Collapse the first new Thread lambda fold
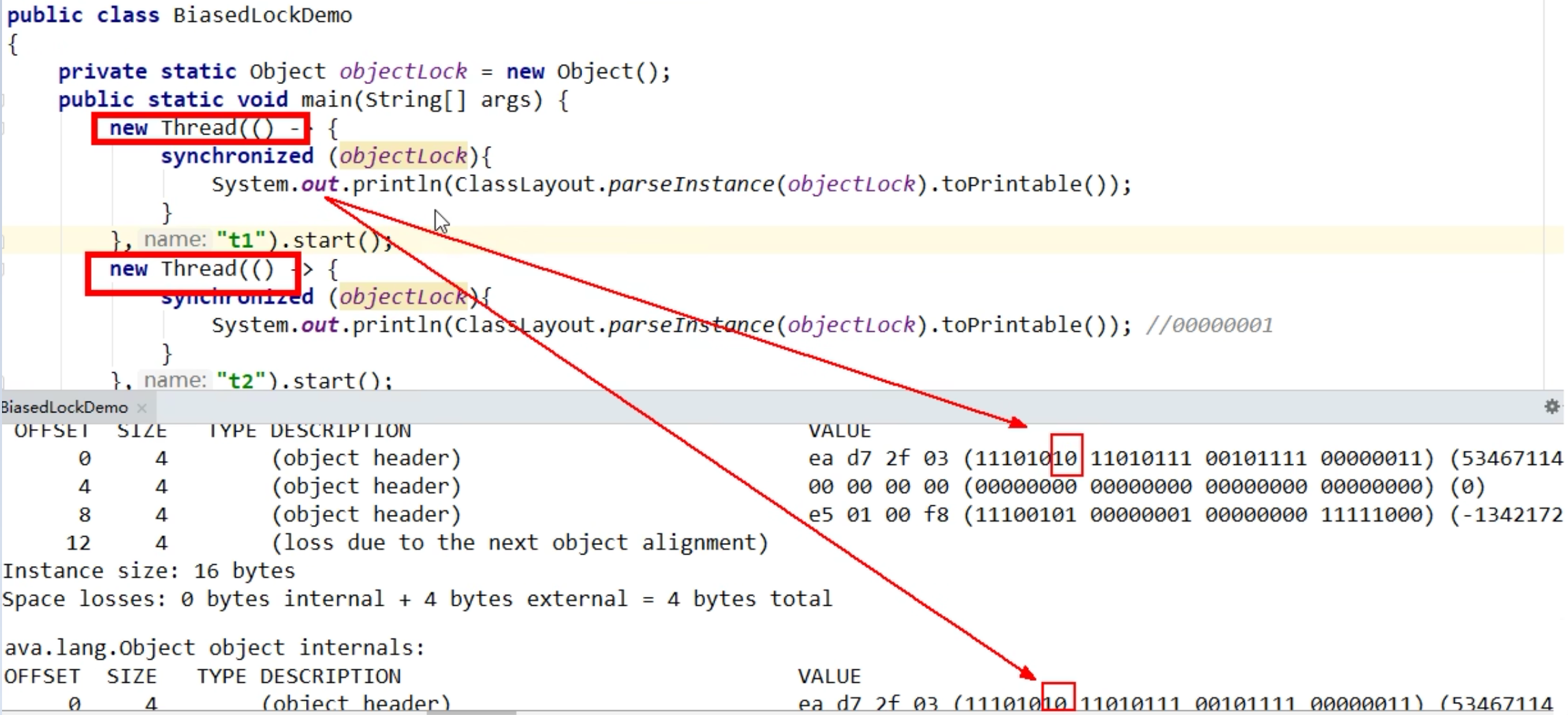The image size is (1568, 715). coord(3,128)
